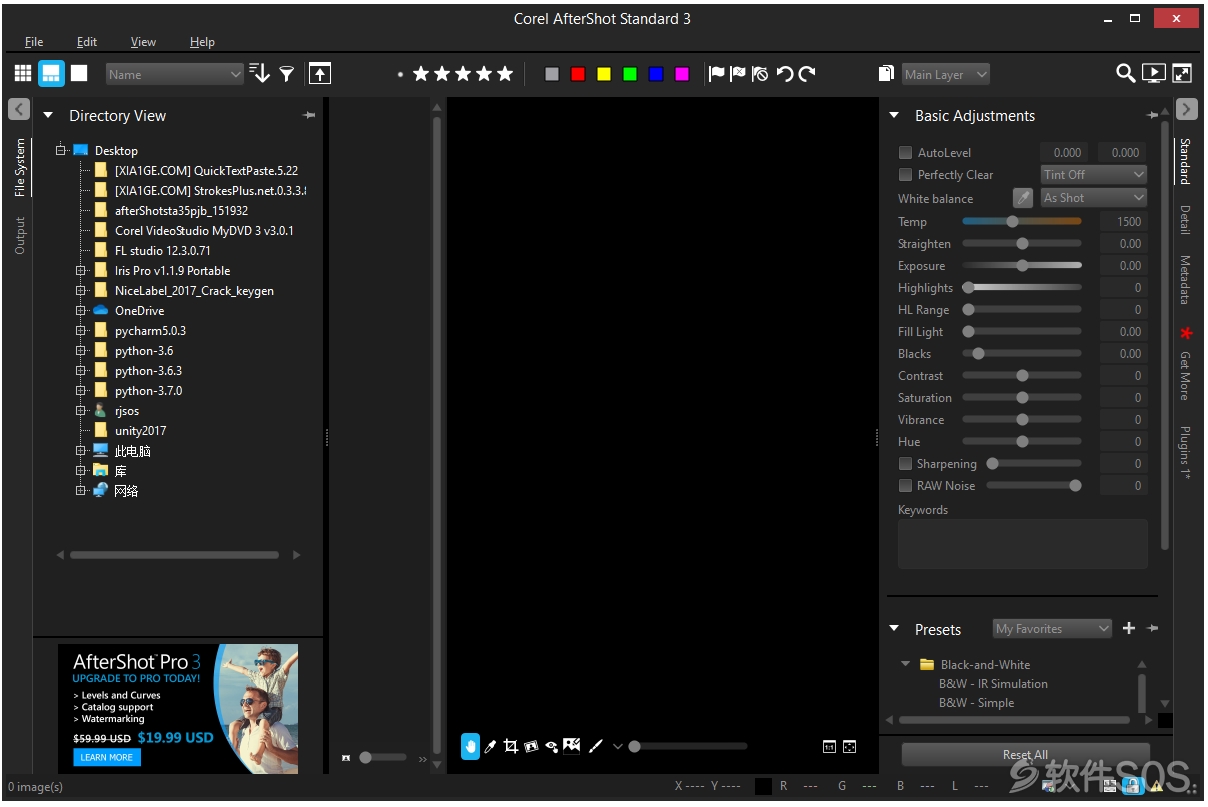The image size is (1208, 807).
Task: Set rating to one star
Action: point(421,73)
